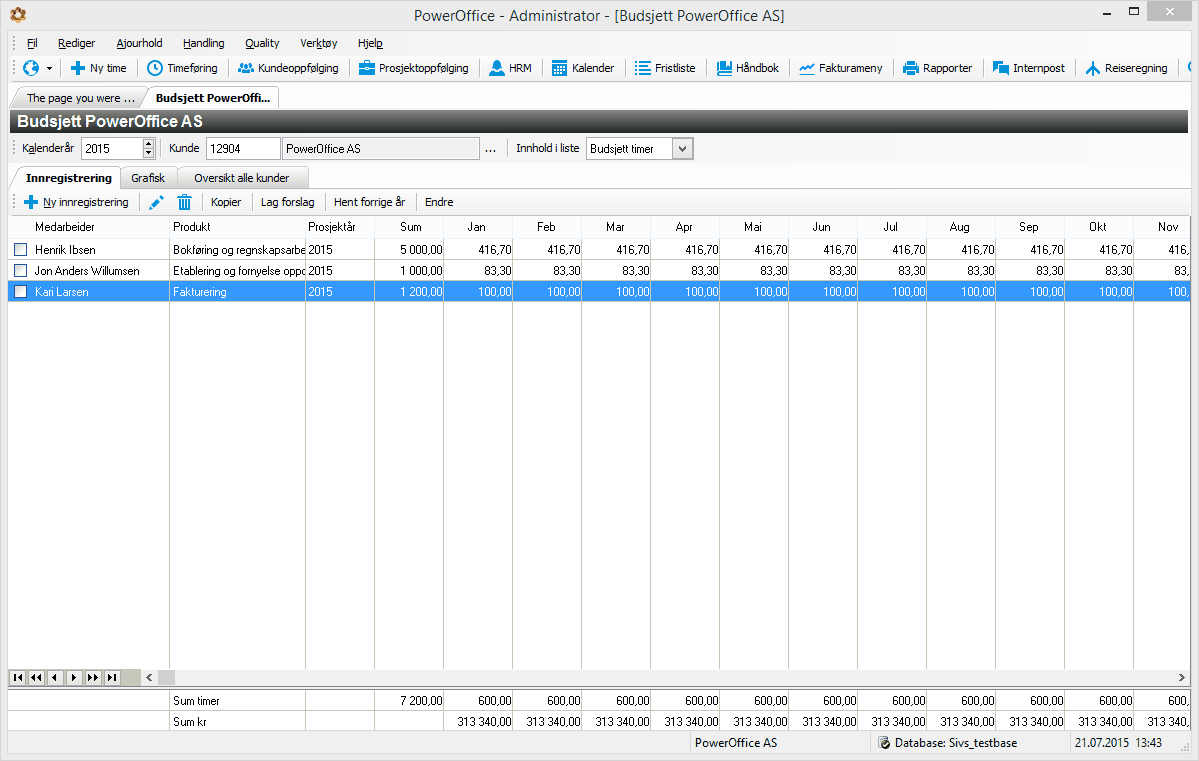Image resolution: width=1199 pixels, height=761 pixels.
Task: Click the trash delete icon
Action: [x=184, y=202]
